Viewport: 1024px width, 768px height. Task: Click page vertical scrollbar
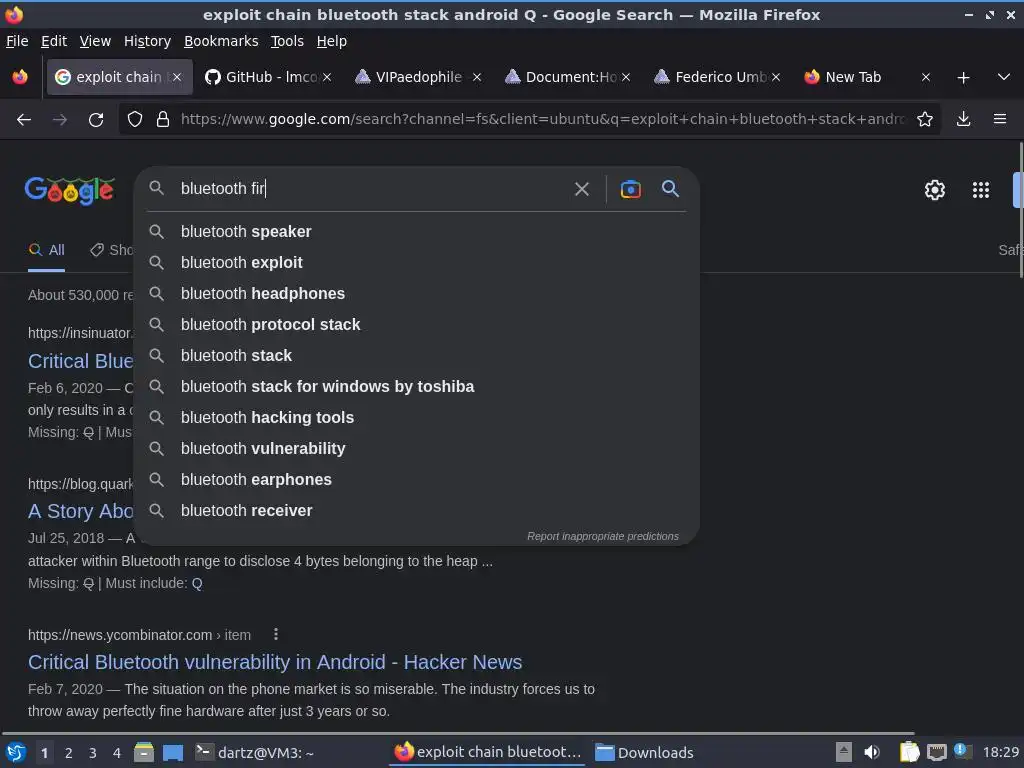1020,209
